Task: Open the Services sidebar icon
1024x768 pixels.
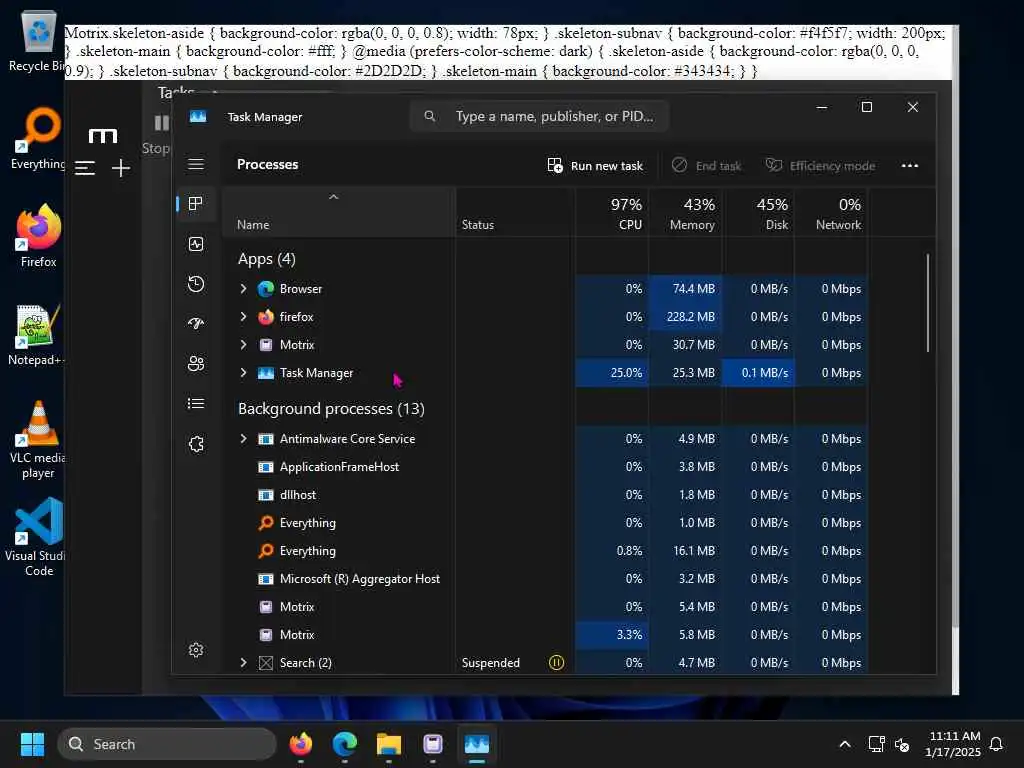Action: [196, 444]
